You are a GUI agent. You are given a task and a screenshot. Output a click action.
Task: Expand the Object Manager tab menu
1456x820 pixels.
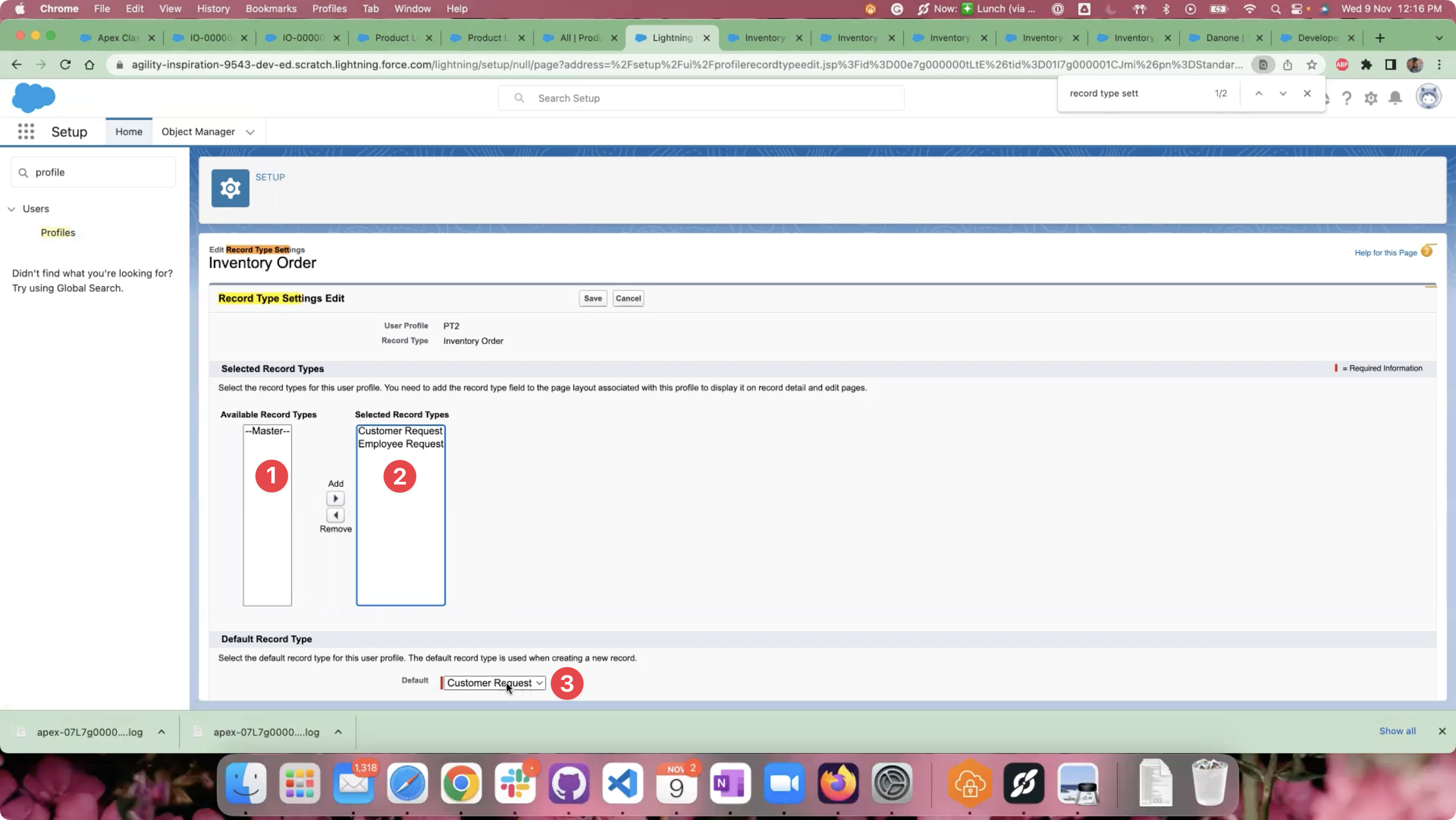[x=250, y=132]
